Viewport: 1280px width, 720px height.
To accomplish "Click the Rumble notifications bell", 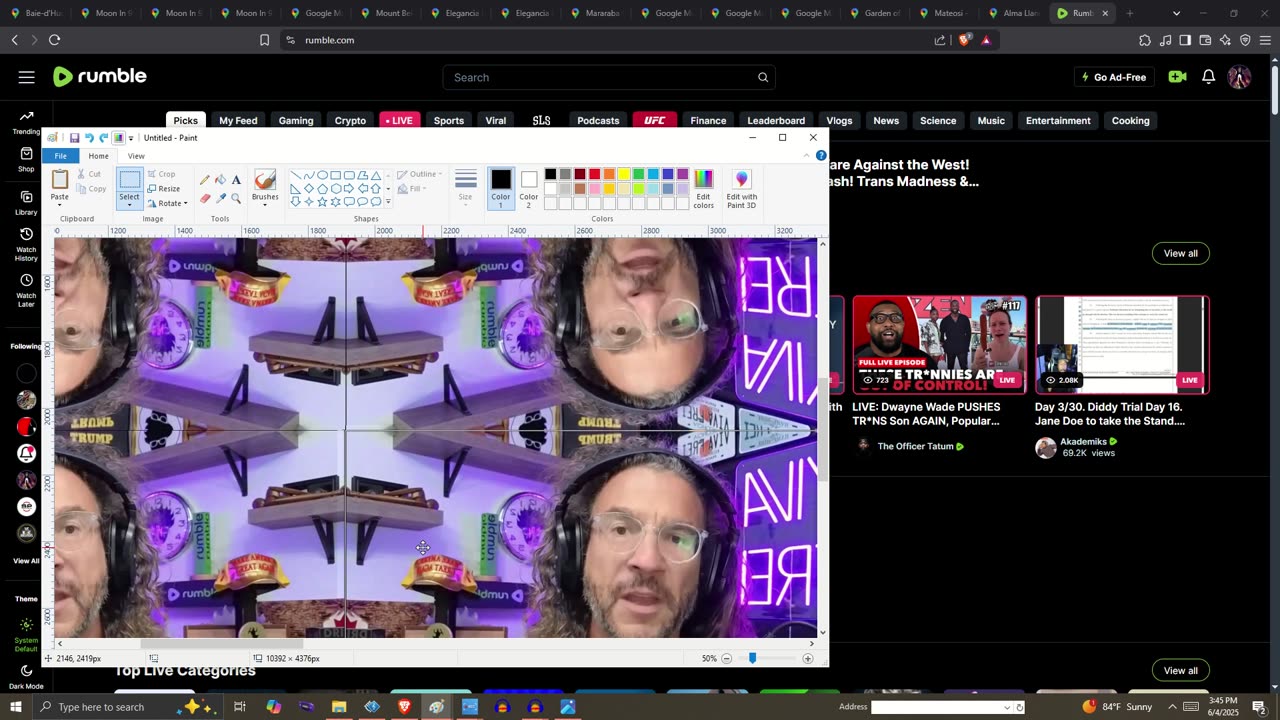I will 1208,77.
